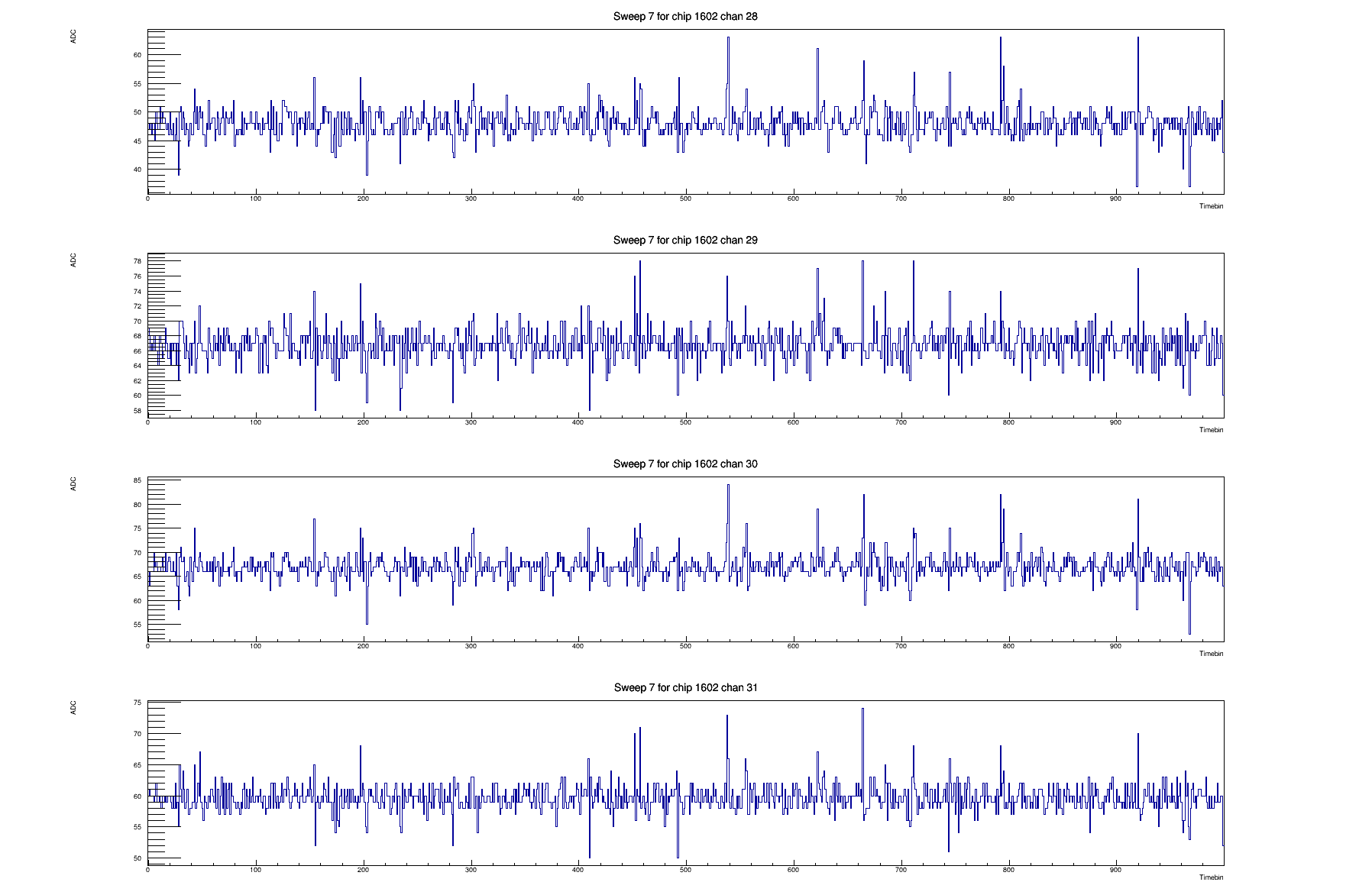Click x-axis tick label 100 on chan 29 plot
1372x895 pixels.
pos(255,422)
